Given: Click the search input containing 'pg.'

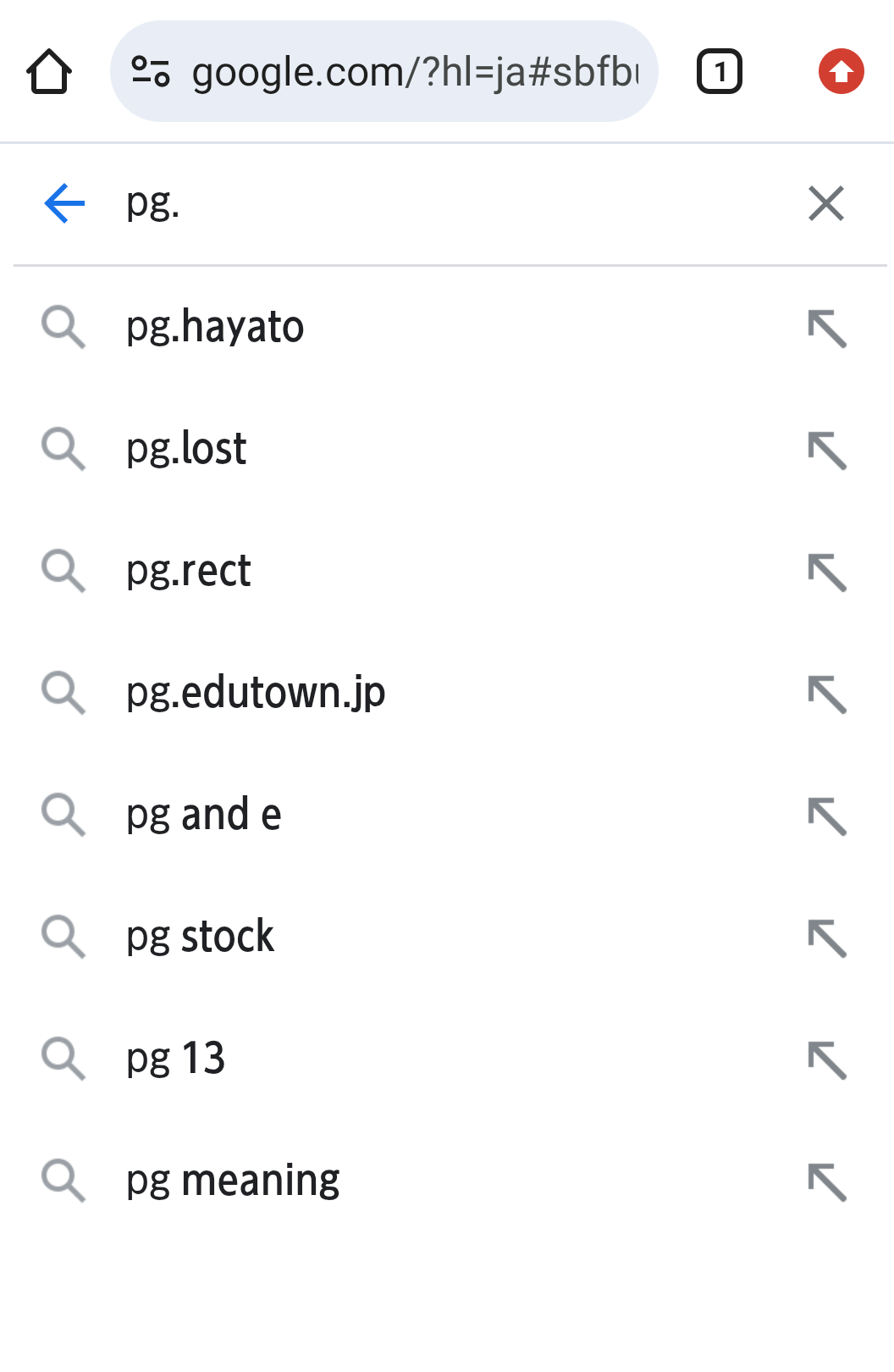Looking at the screenshot, I should pos(423,204).
